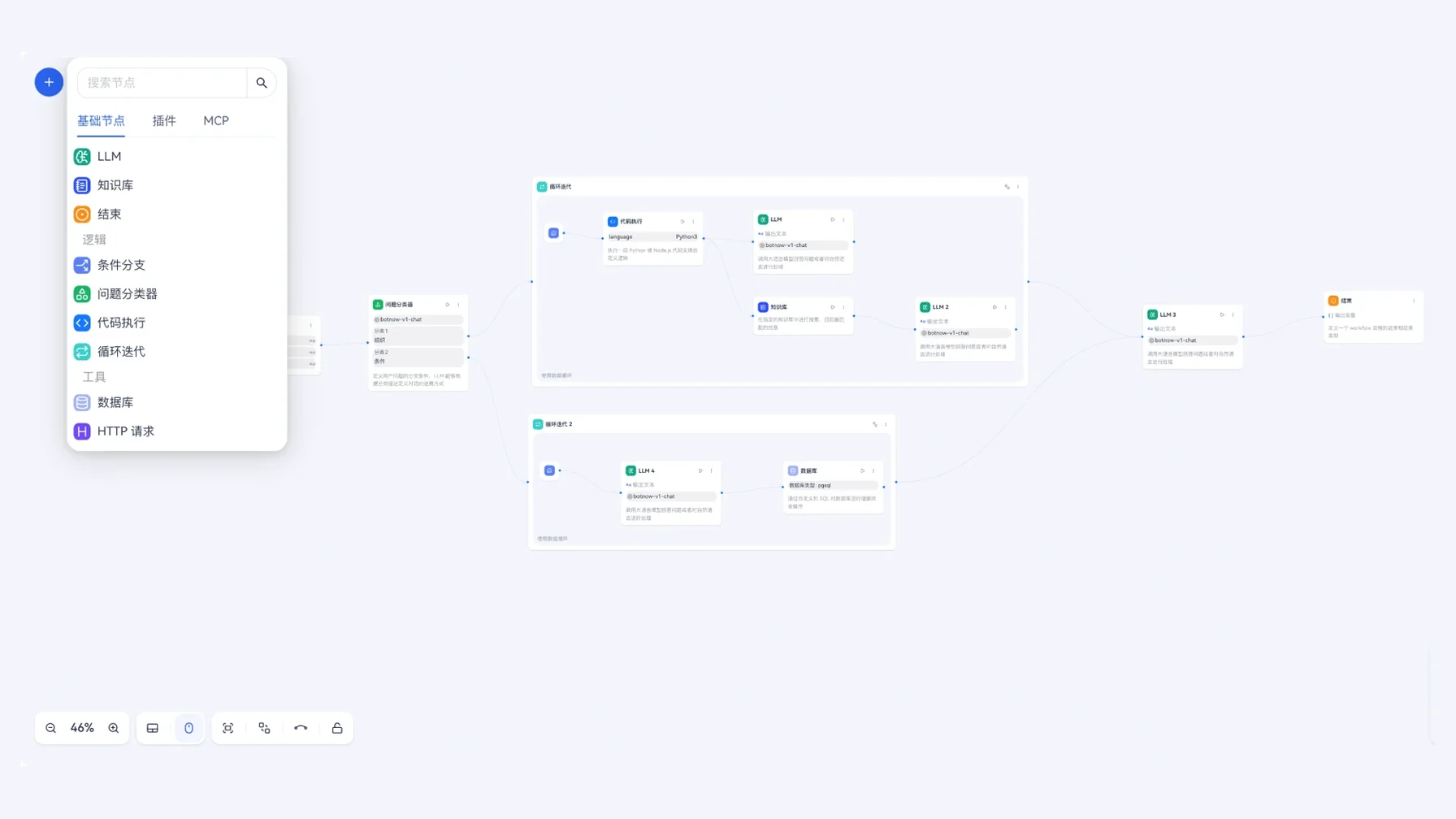
Task: Change the connection line style
Action: [301, 728]
